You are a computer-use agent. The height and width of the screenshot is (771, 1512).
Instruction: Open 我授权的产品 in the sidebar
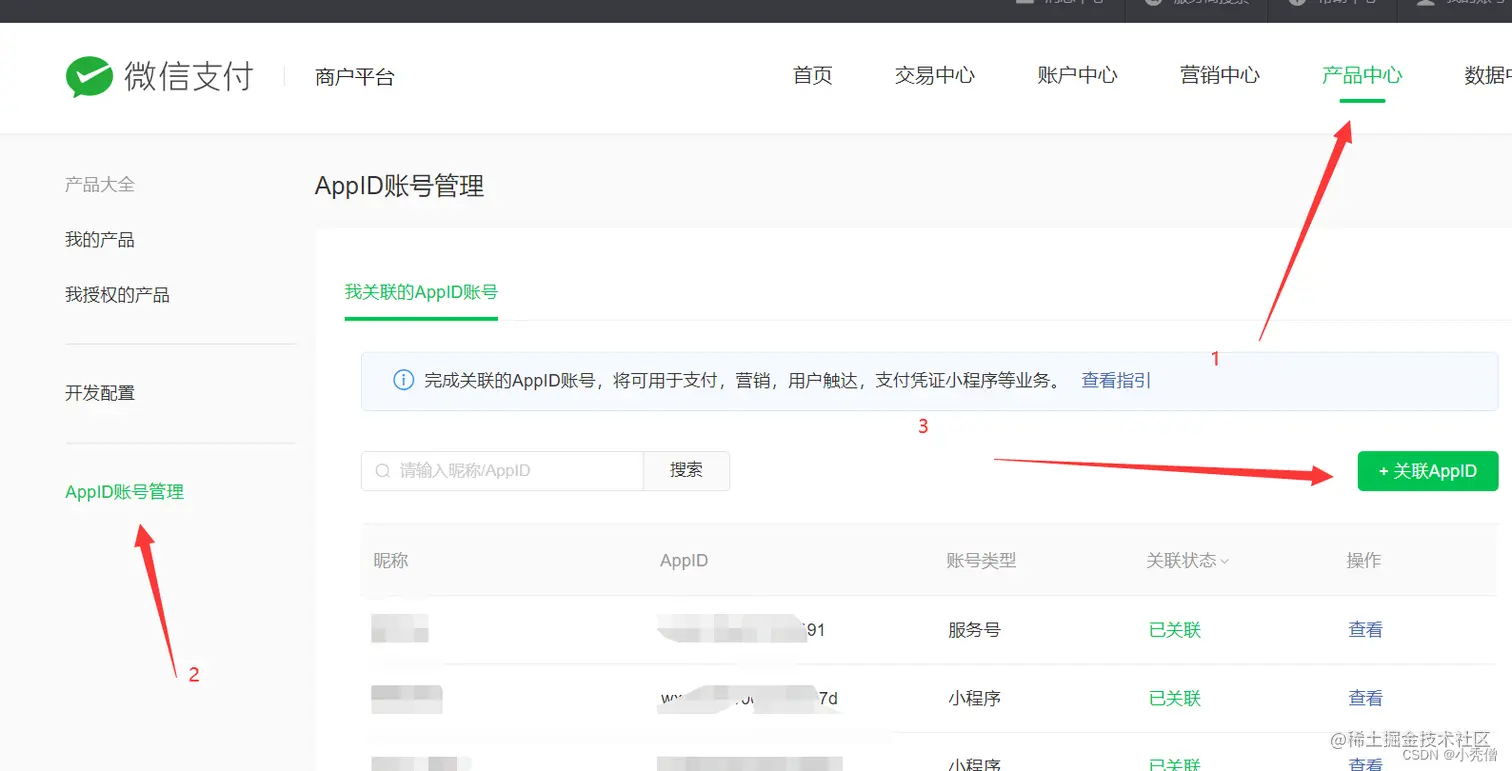117,295
